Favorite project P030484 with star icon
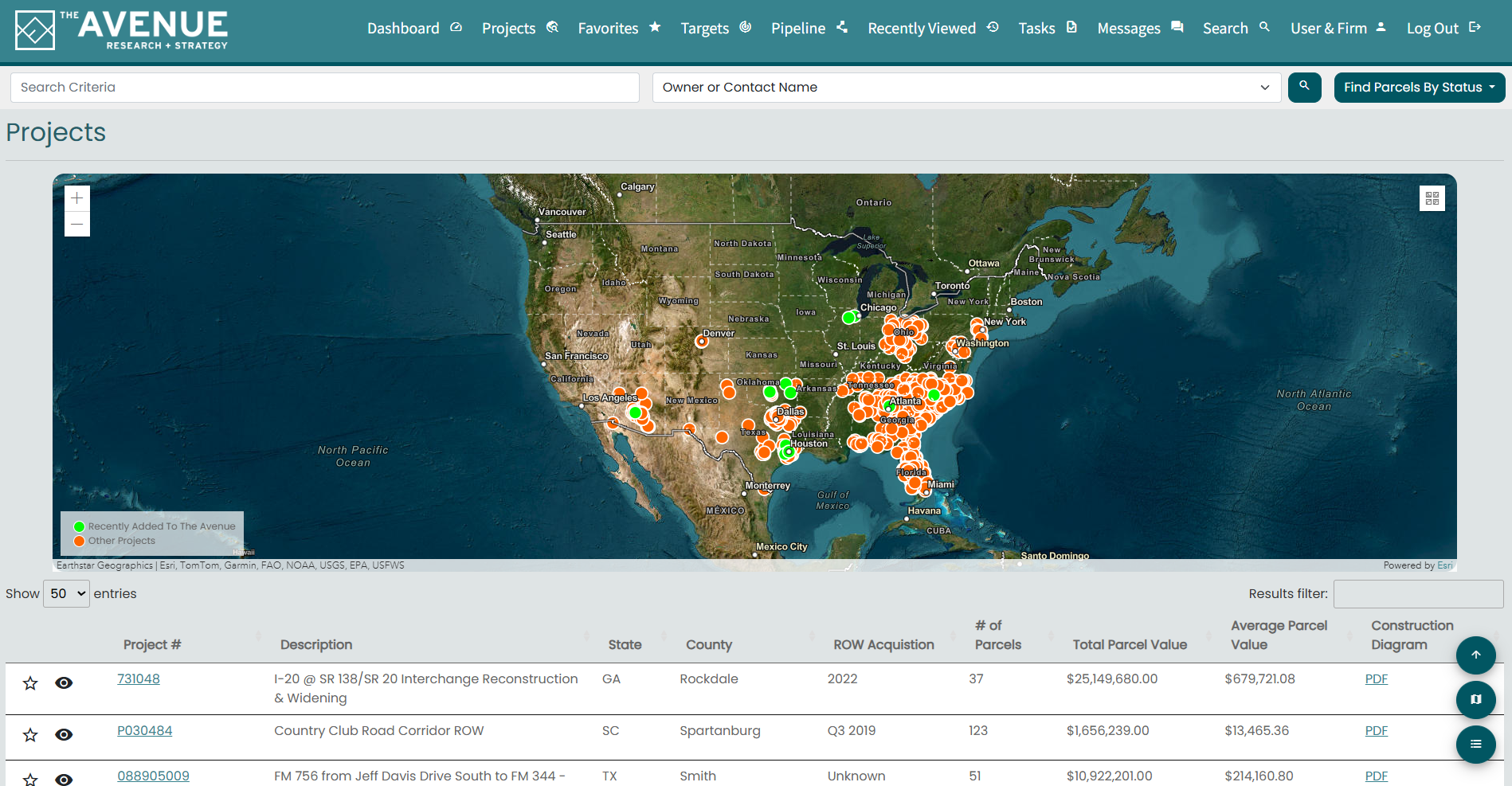This screenshot has width=1512, height=786. click(x=30, y=735)
